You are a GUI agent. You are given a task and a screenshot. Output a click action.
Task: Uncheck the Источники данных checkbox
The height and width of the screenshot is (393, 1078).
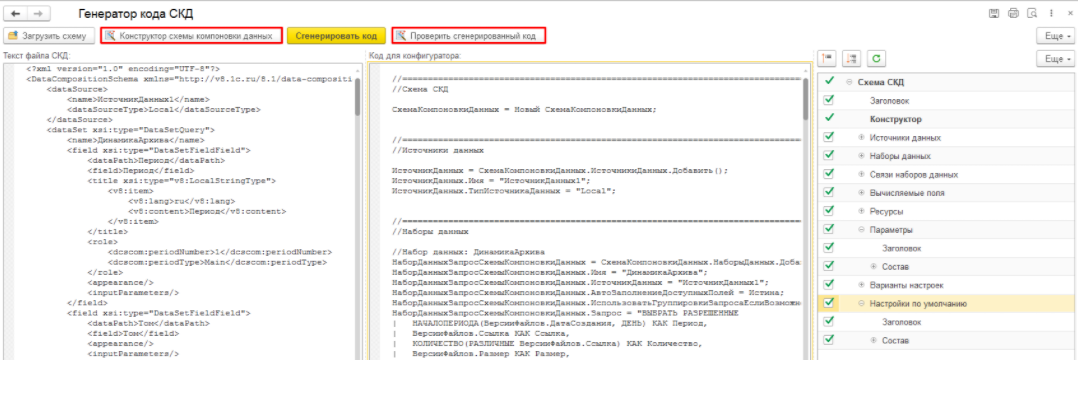(x=828, y=137)
